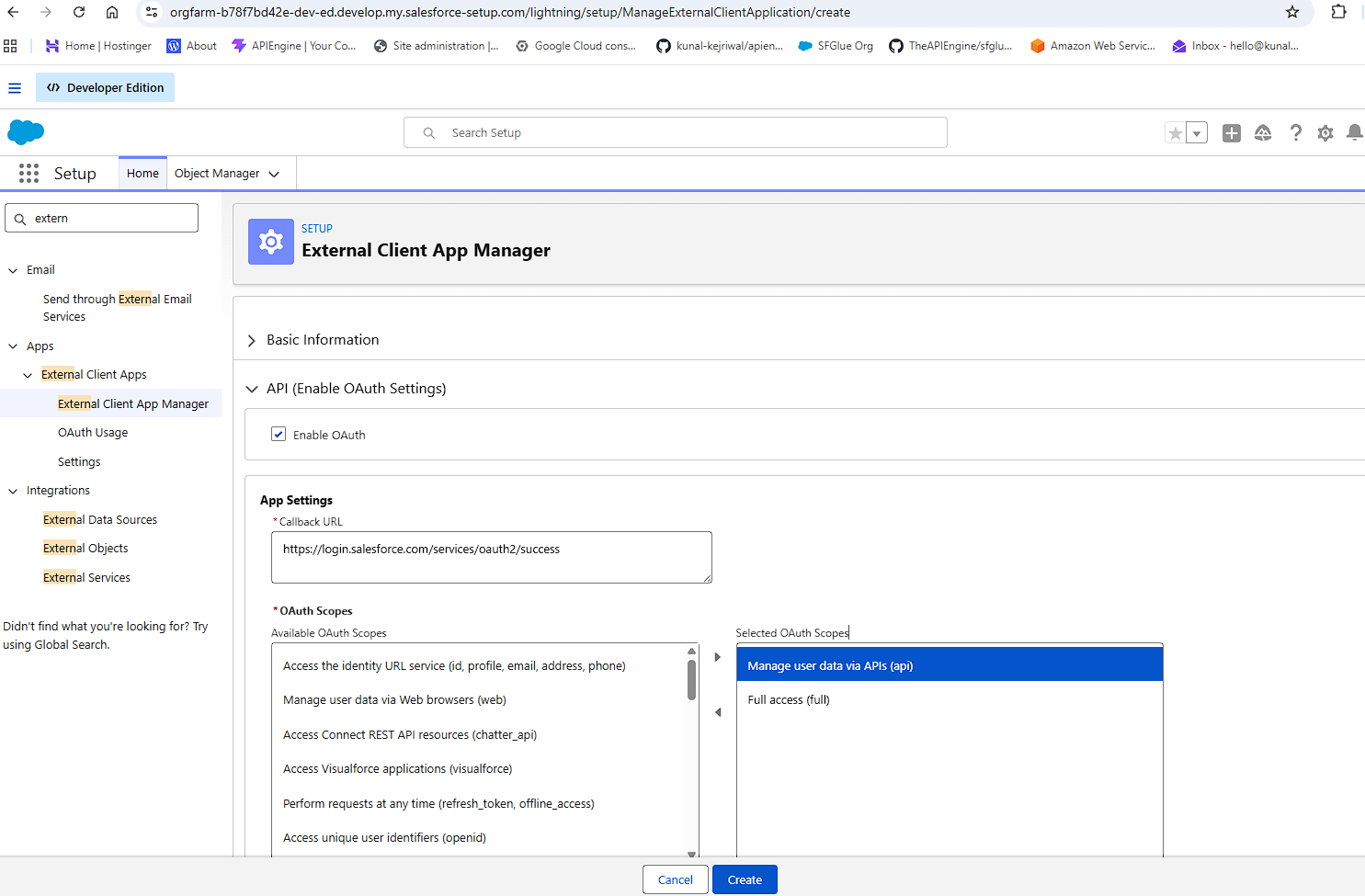Open the About bookmark

point(192,46)
